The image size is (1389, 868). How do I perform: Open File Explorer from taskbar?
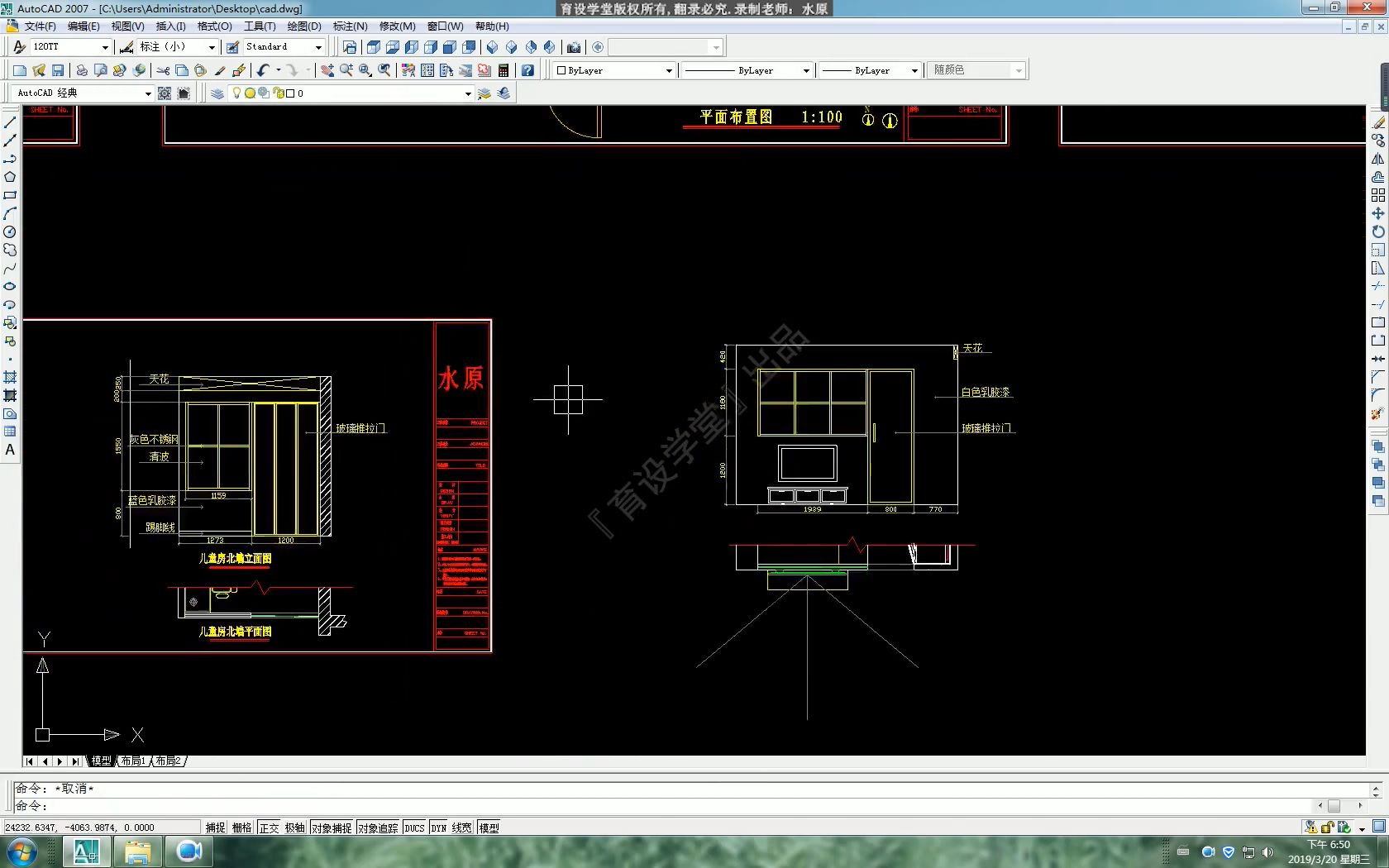pos(137,851)
